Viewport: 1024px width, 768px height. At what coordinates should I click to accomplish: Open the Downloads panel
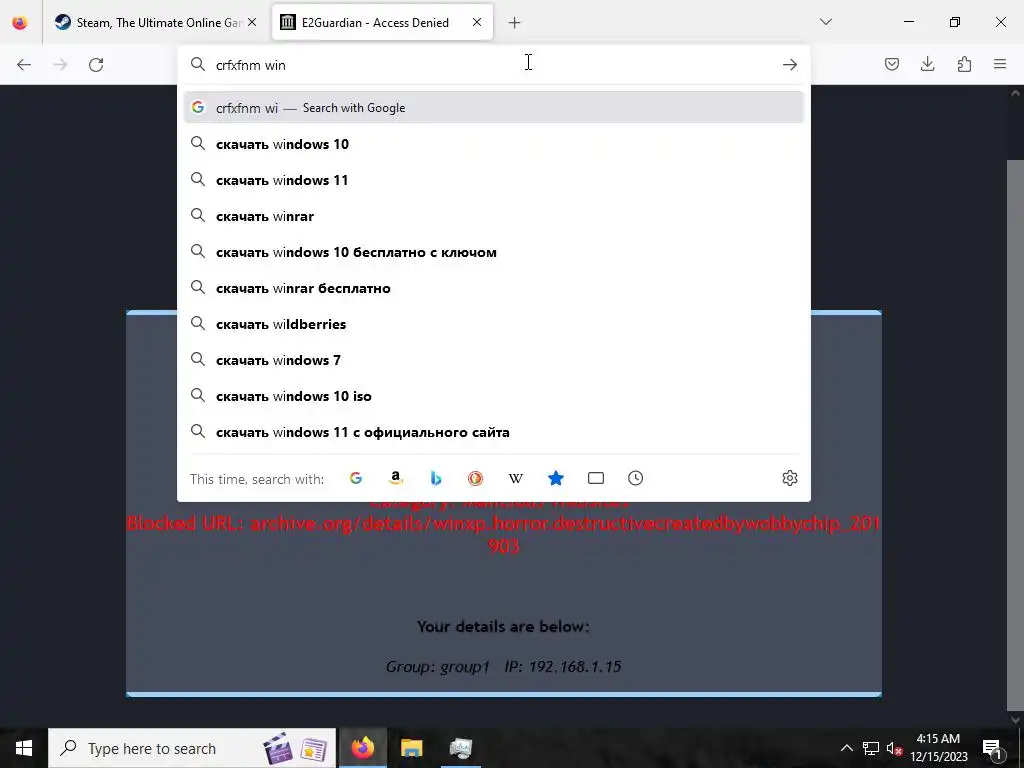click(x=927, y=64)
